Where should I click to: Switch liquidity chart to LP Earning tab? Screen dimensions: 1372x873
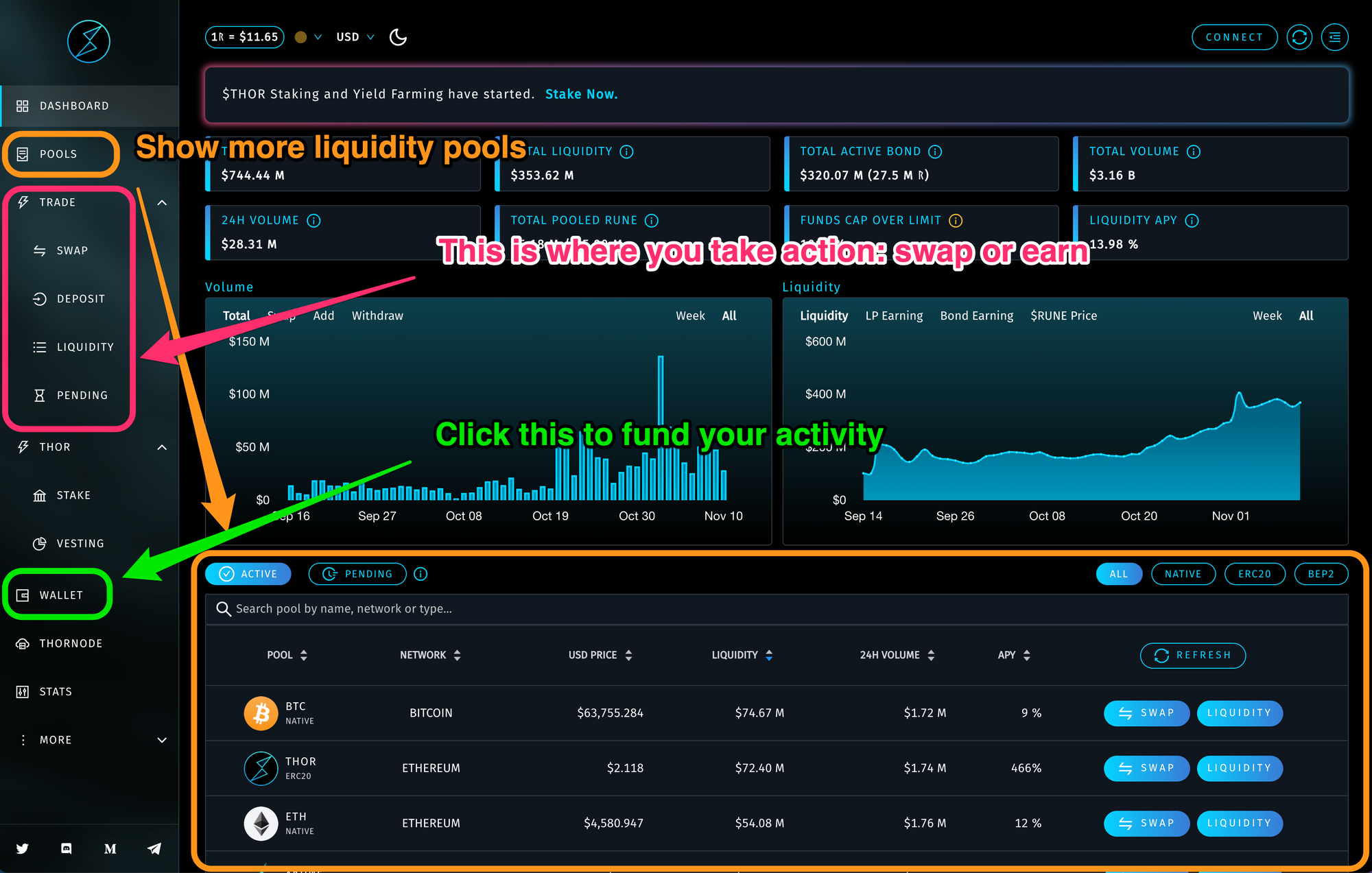click(x=894, y=315)
